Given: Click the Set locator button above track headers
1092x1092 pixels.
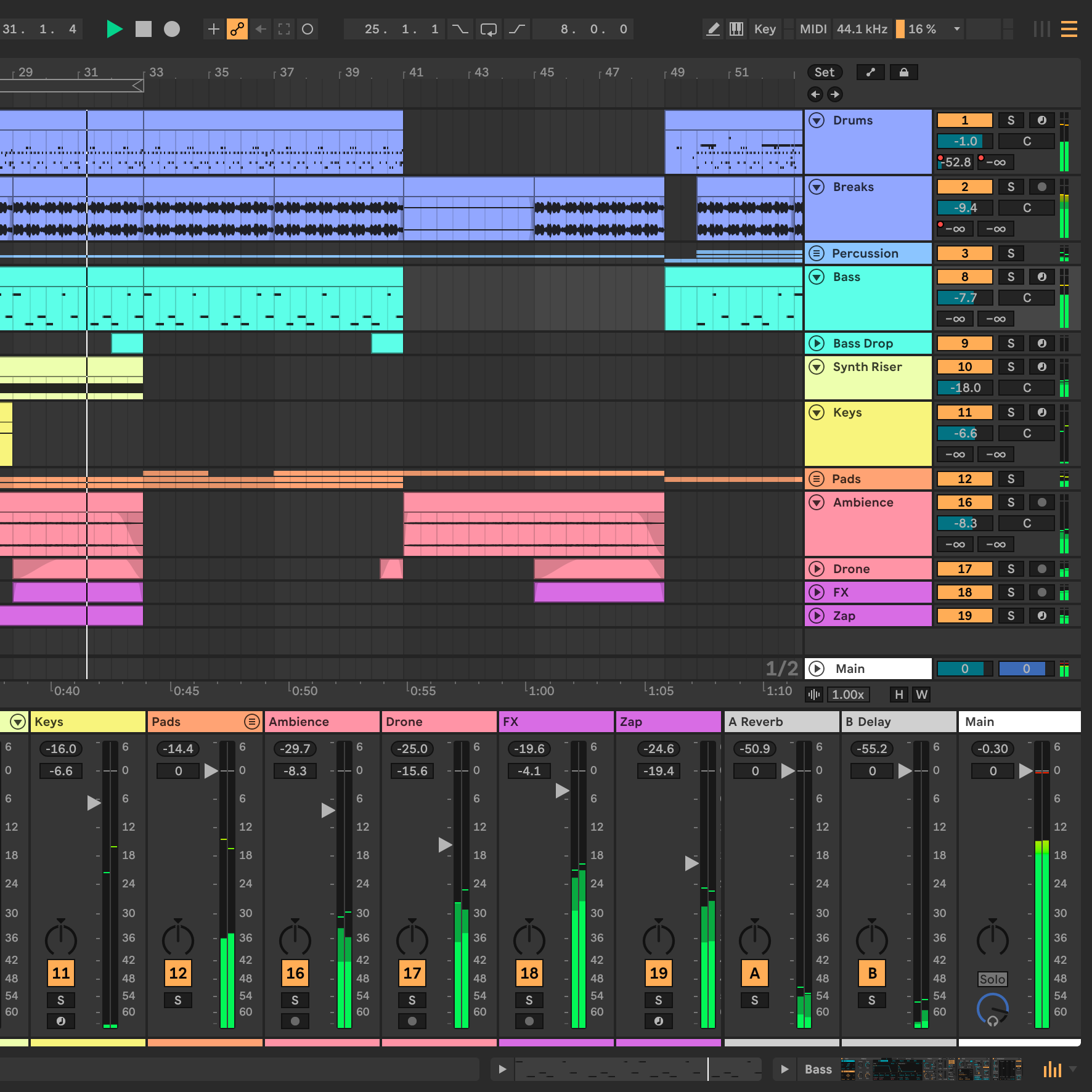Looking at the screenshot, I should point(825,72).
